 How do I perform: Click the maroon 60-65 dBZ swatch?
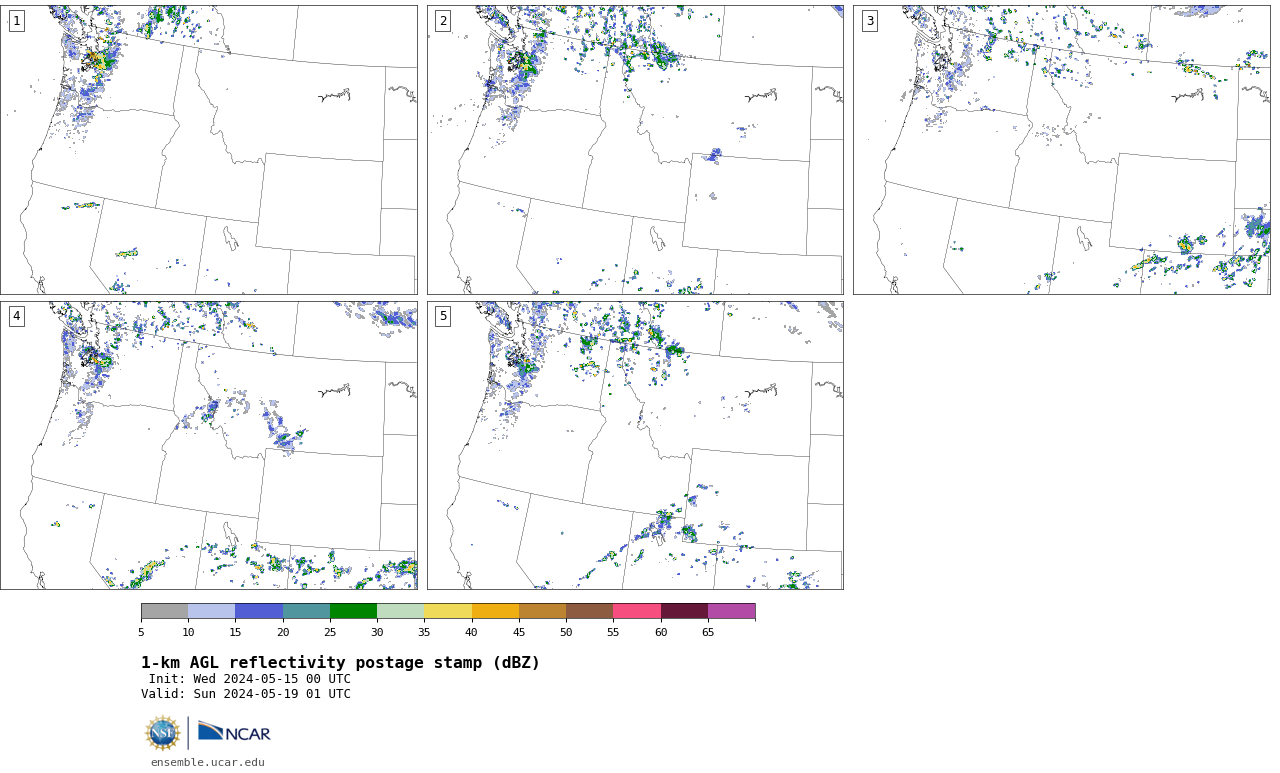tap(684, 611)
